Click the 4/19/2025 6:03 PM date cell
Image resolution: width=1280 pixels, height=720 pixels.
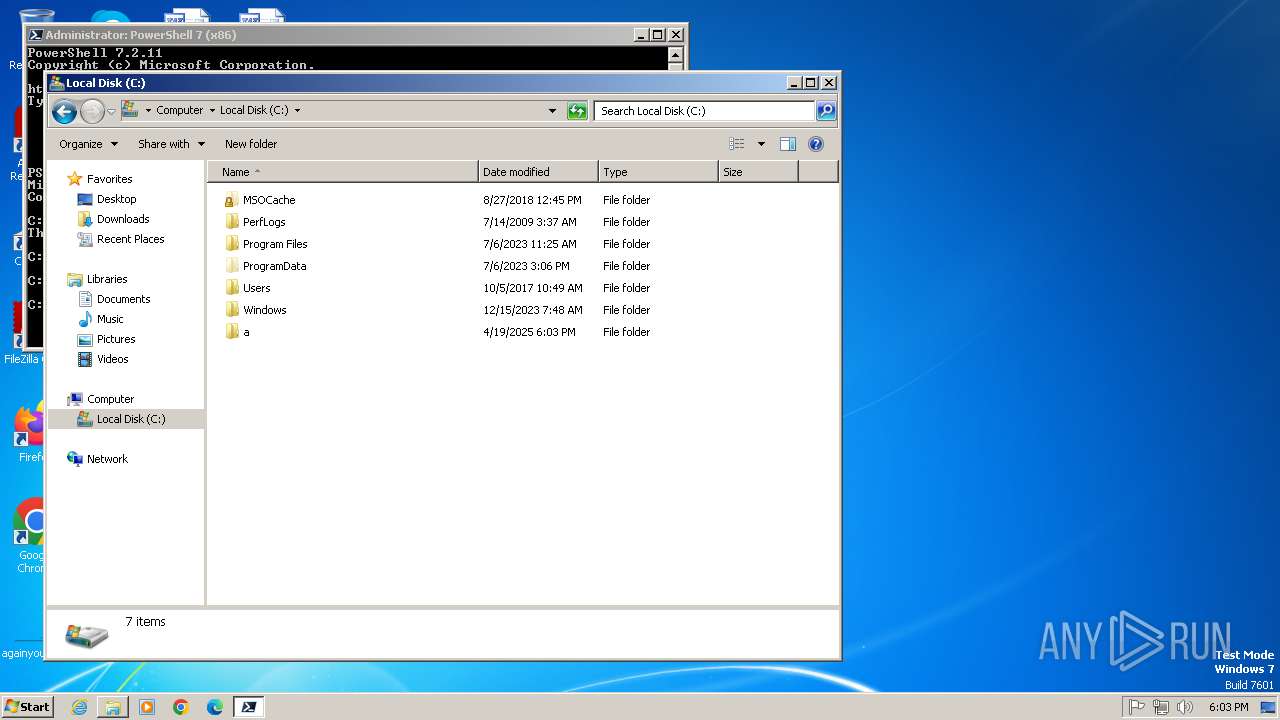click(x=529, y=332)
